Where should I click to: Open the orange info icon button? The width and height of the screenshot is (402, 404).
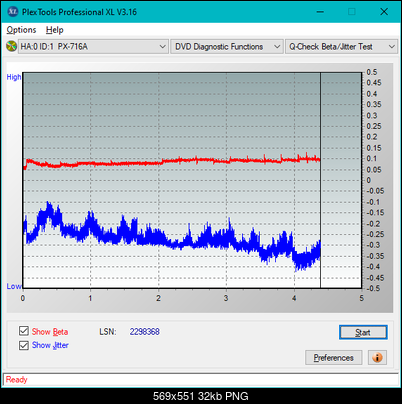[x=377, y=358]
